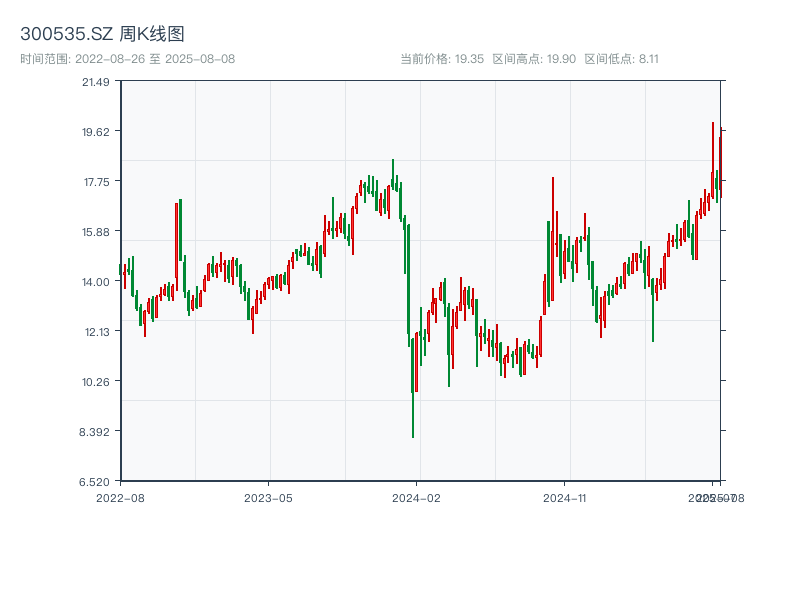This screenshot has width=800, height=600.
Task: Click the 区间低点 8.11 label
Action: [621, 59]
